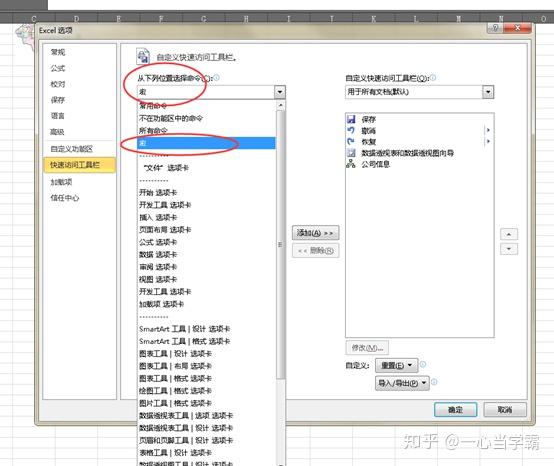The width and height of the screenshot is (554, 466).
Task: Select 公式 选项卡 in the list
Action: [x=206, y=242]
